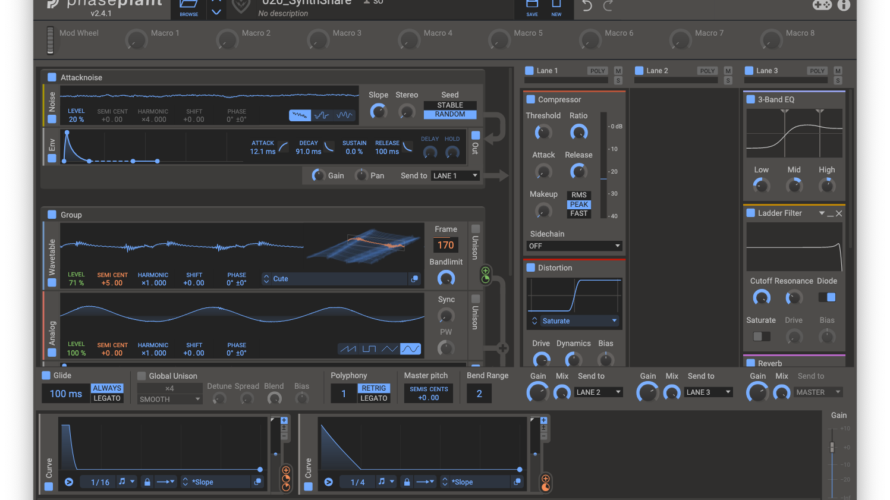Open shape editor icon on 1/16 Curve
This screenshot has height=500, width=890.
257,482
